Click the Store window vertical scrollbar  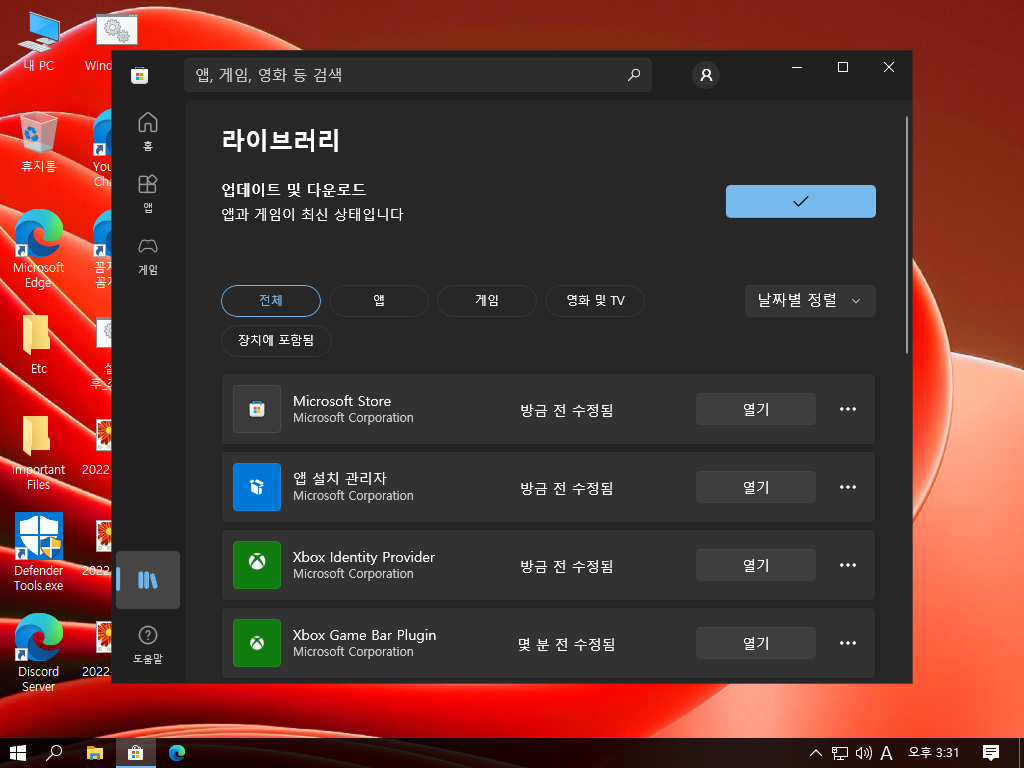pyautogui.click(x=906, y=235)
